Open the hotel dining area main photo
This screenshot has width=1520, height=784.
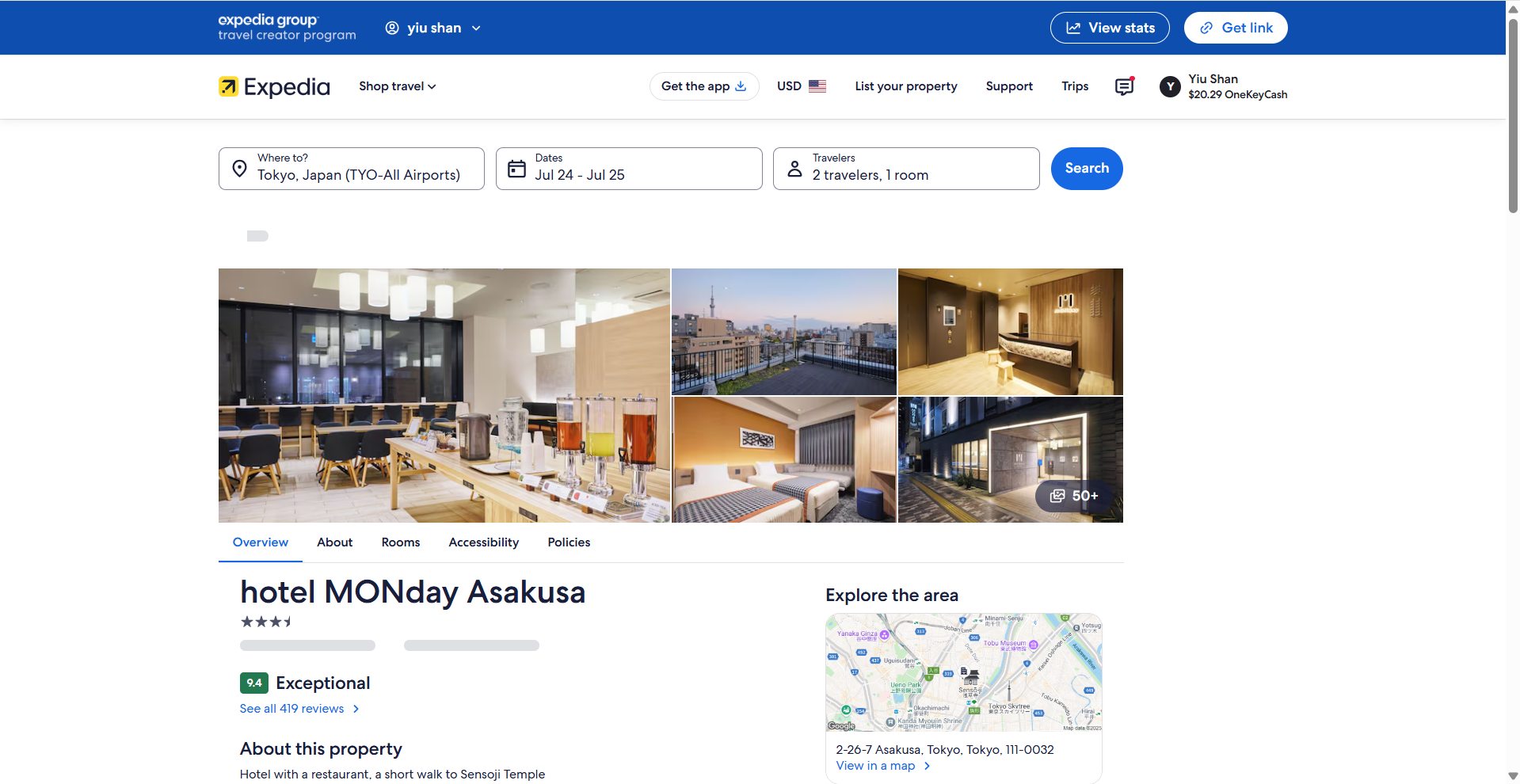444,395
